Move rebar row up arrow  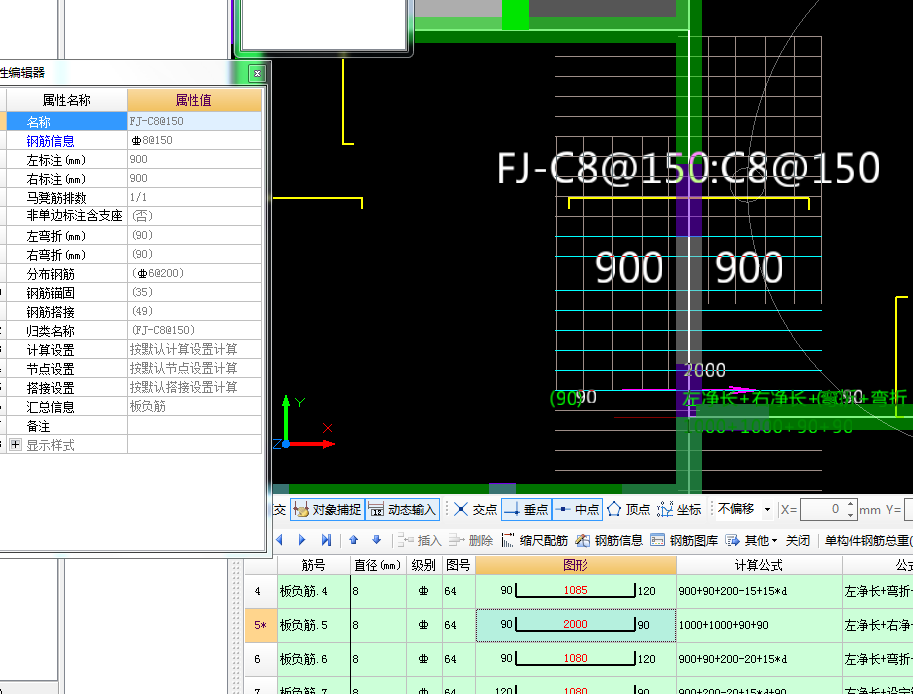click(x=353, y=540)
